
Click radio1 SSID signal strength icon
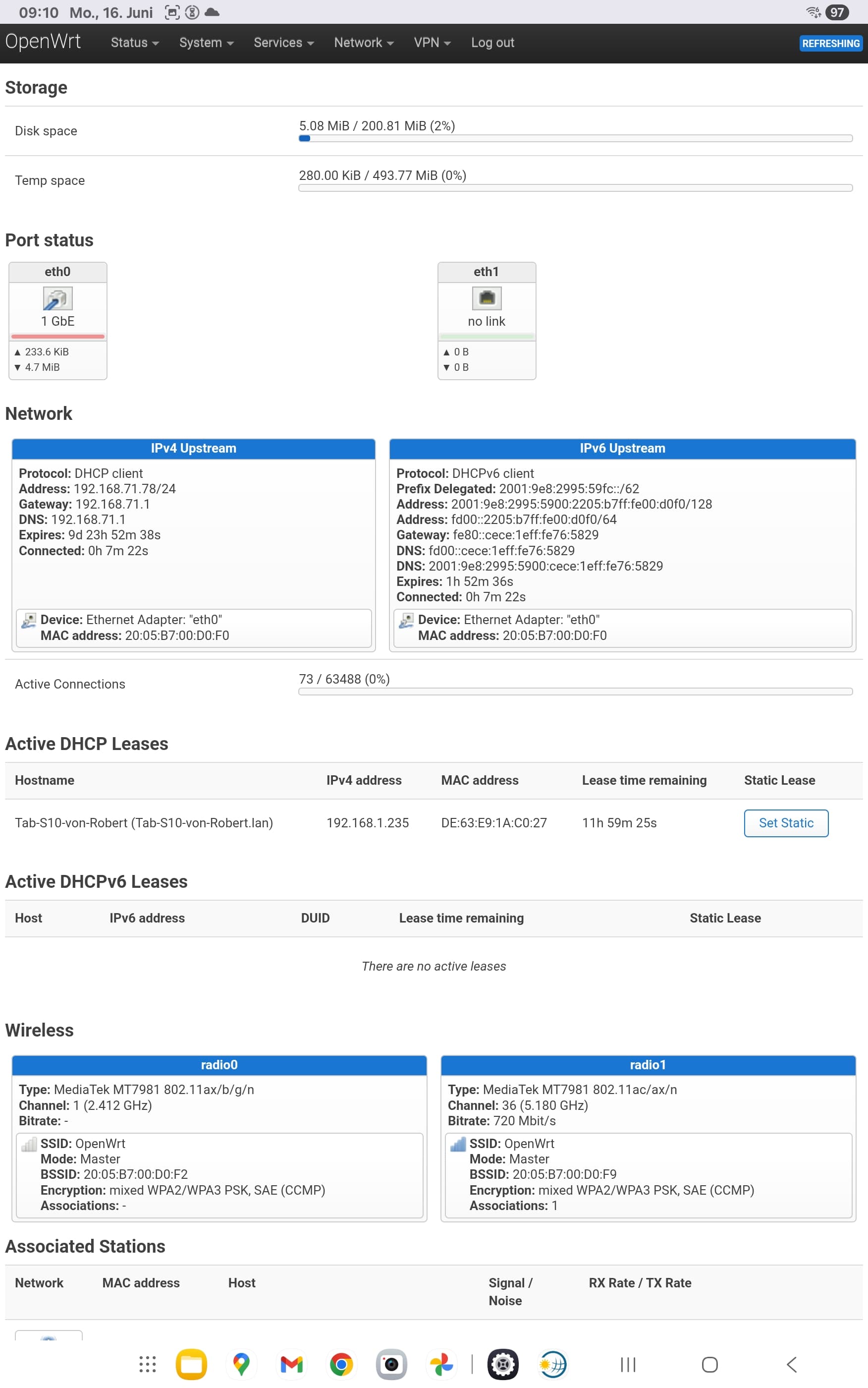tap(458, 1144)
